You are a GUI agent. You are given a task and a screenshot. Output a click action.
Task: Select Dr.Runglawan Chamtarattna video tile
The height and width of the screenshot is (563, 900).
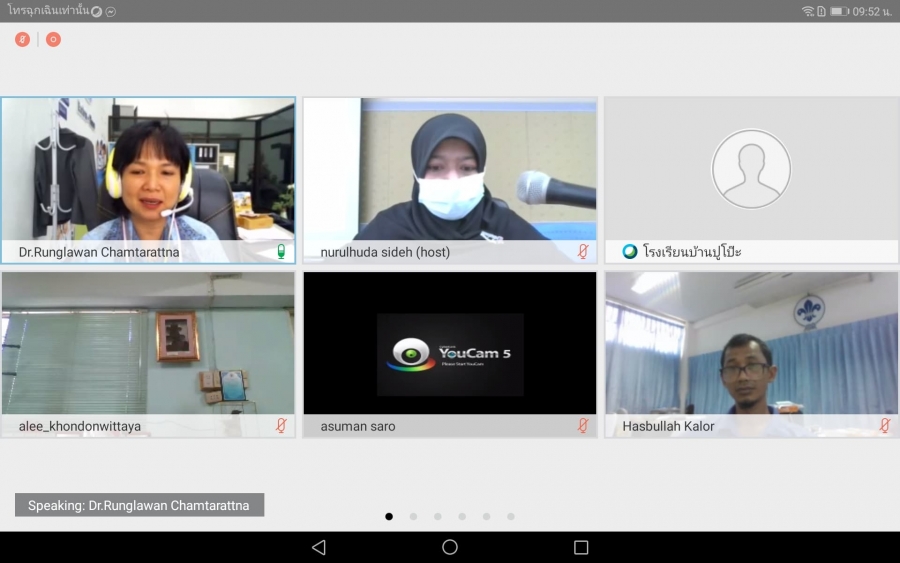point(148,170)
